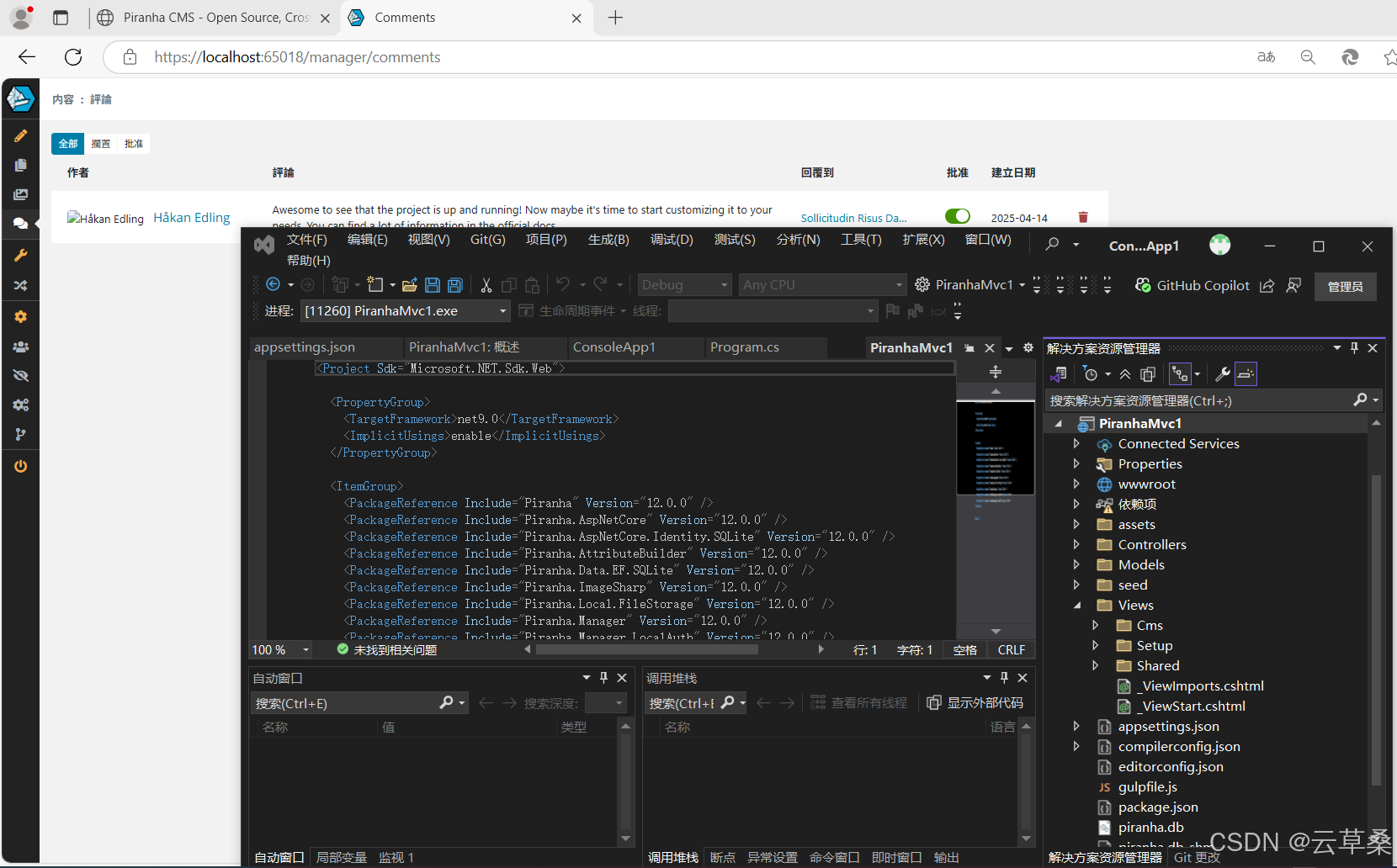1397x868 pixels.
Task: Click the editor settings gear beside tabs
Action: (1028, 347)
